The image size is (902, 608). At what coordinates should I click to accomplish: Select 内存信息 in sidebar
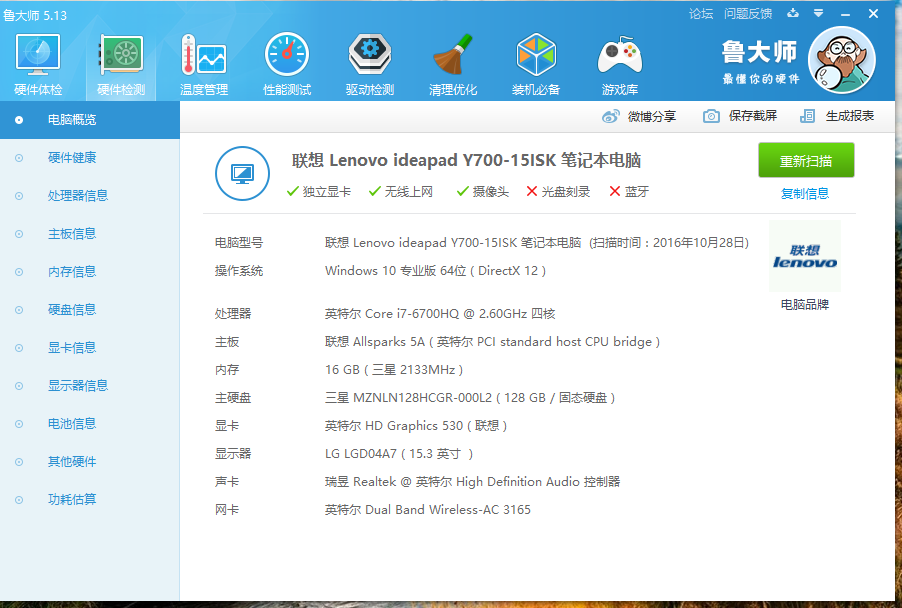(x=90, y=272)
